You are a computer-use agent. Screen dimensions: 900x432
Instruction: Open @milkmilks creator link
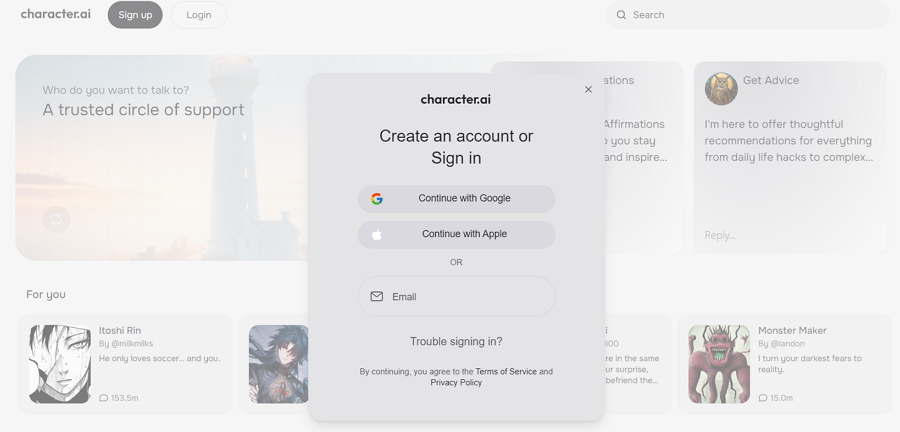[126, 344]
